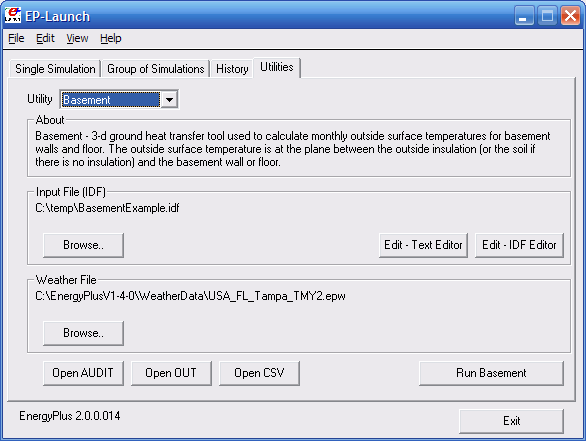Open the Help menu
This screenshot has width=586, height=441.
[111, 38]
